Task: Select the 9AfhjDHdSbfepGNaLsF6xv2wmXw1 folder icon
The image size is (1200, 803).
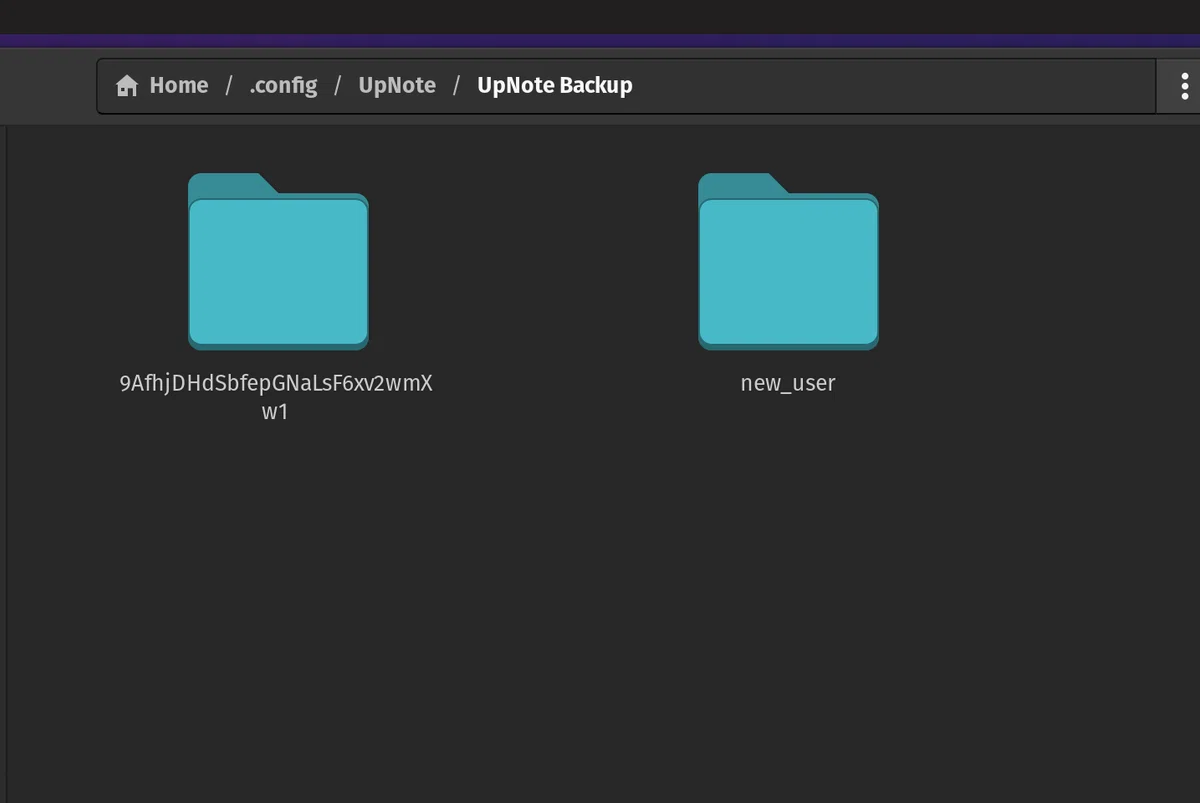Action: (278, 261)
